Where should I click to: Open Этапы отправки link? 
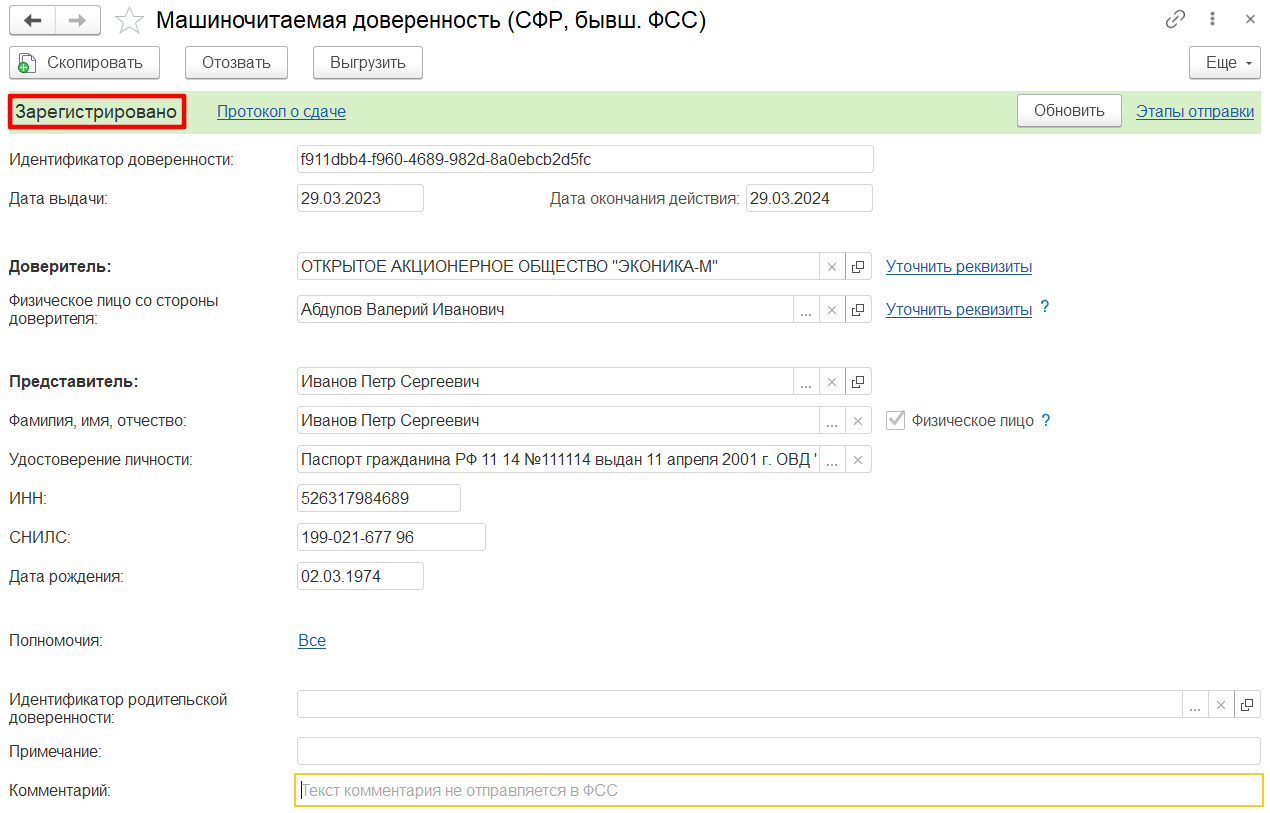[x=1194, y=112]
